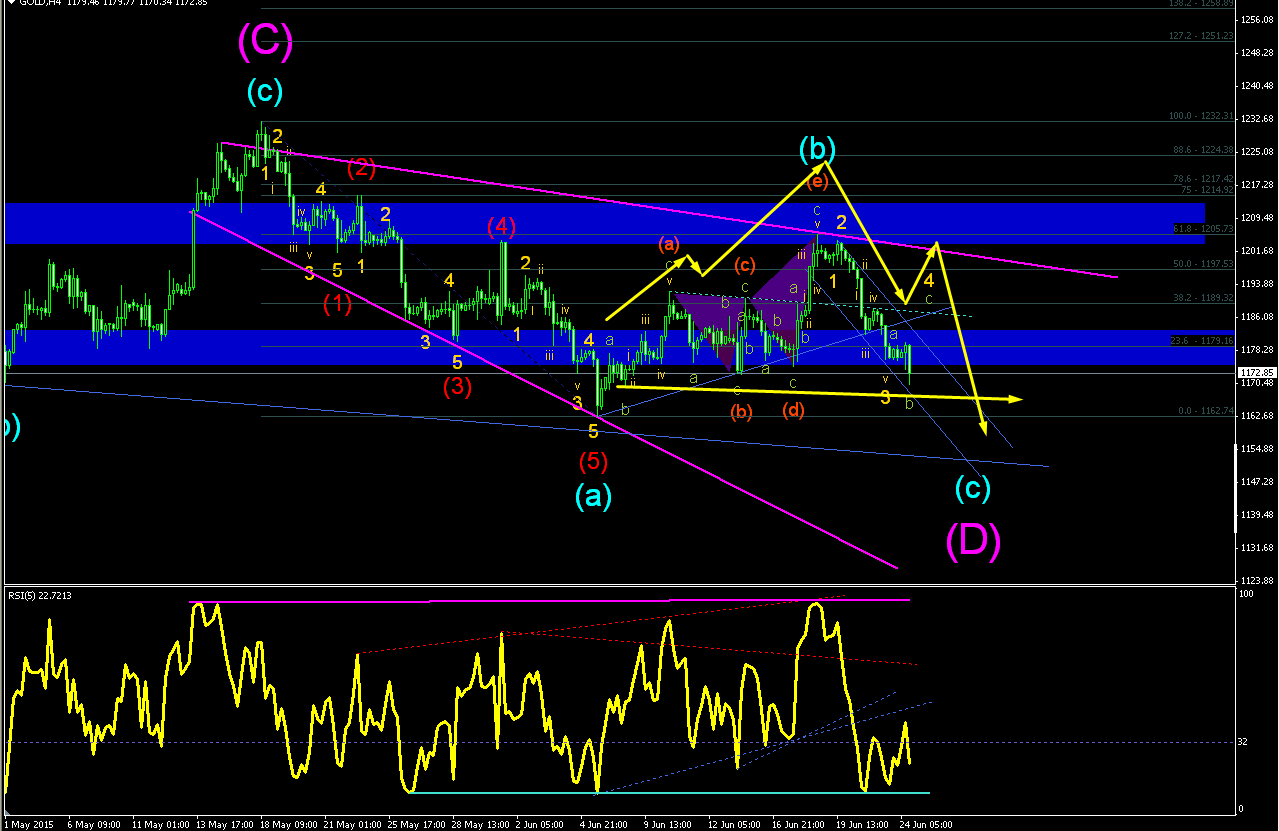Click 1225.08 on the price axis
Image resolution: width=1279 pixels, height=831 pixels.
click(x=1257, y=152)
